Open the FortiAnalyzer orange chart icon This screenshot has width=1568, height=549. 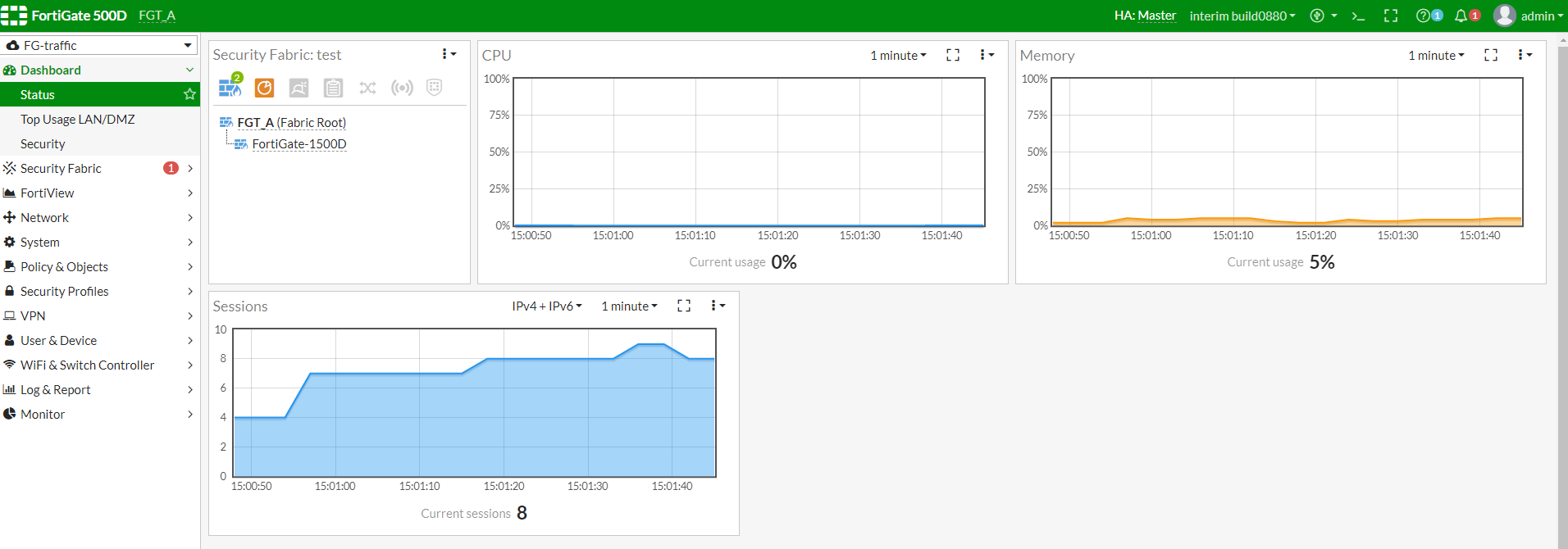[264, 88]
